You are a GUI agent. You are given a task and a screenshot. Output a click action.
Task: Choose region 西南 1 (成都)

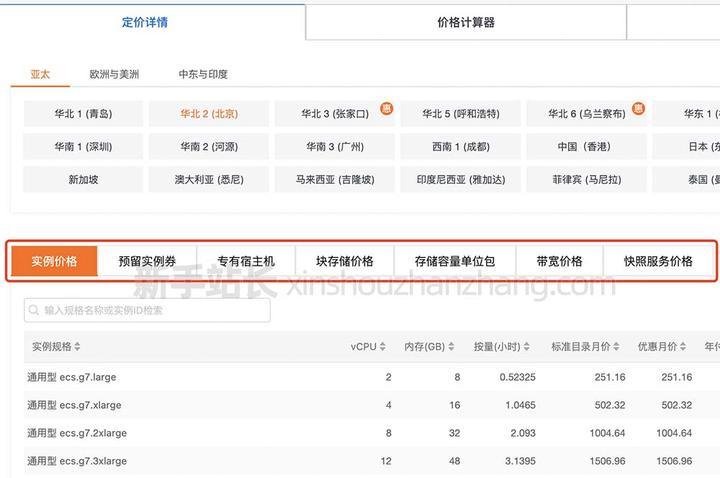tap(461, 146)
